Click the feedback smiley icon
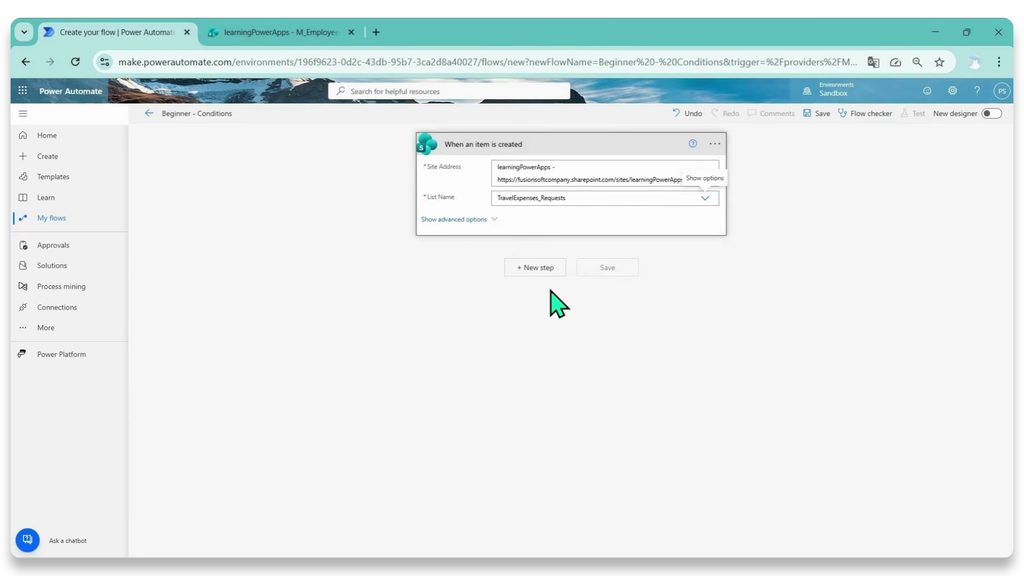 (x=927, y=91)
